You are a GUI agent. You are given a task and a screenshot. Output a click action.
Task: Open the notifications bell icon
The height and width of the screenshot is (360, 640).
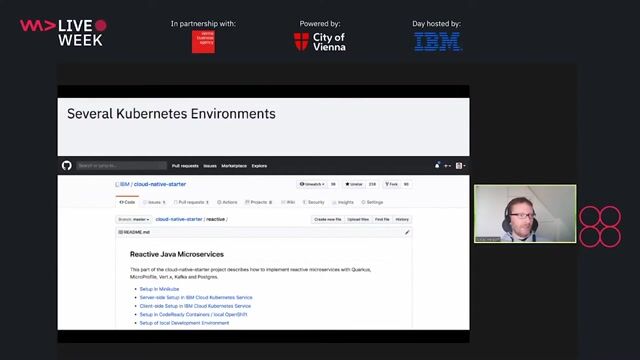[x=437, y=165]
